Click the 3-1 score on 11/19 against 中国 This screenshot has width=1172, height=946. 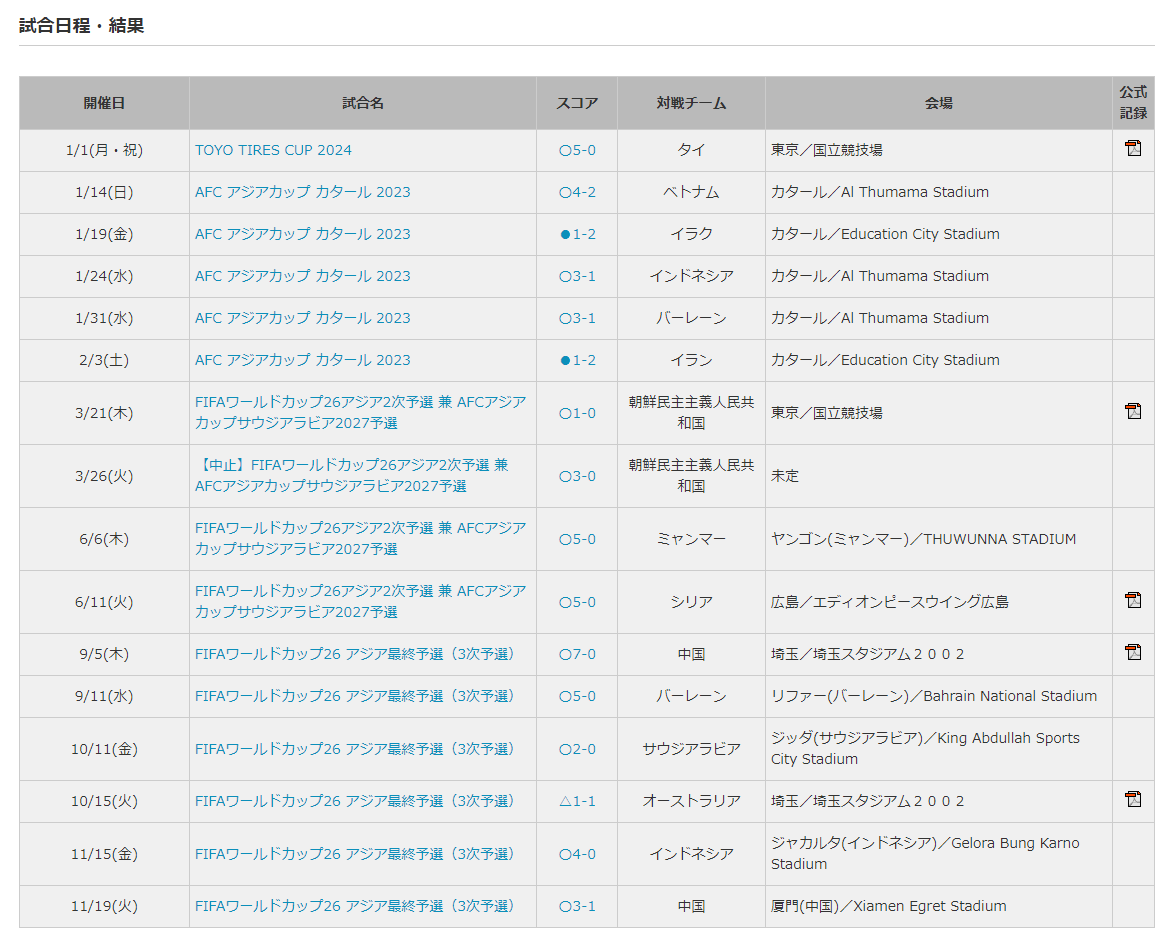pos(577,906)
